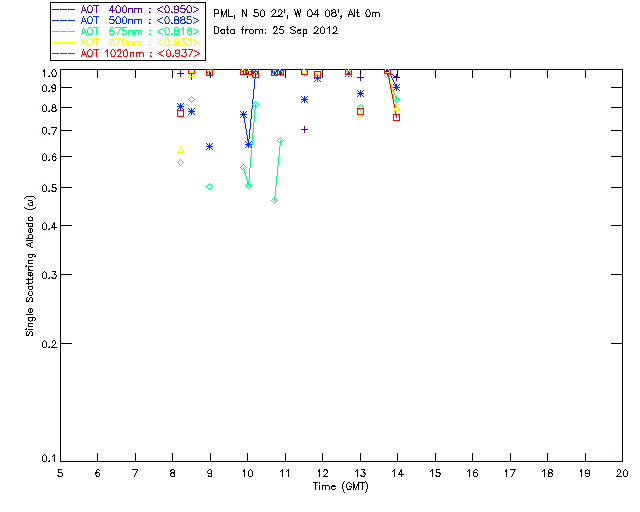The image size is (640, 512).
Task: Click the 'AOT 400nm : <0.950>' legend entry
Action: (x=126, y=9)
